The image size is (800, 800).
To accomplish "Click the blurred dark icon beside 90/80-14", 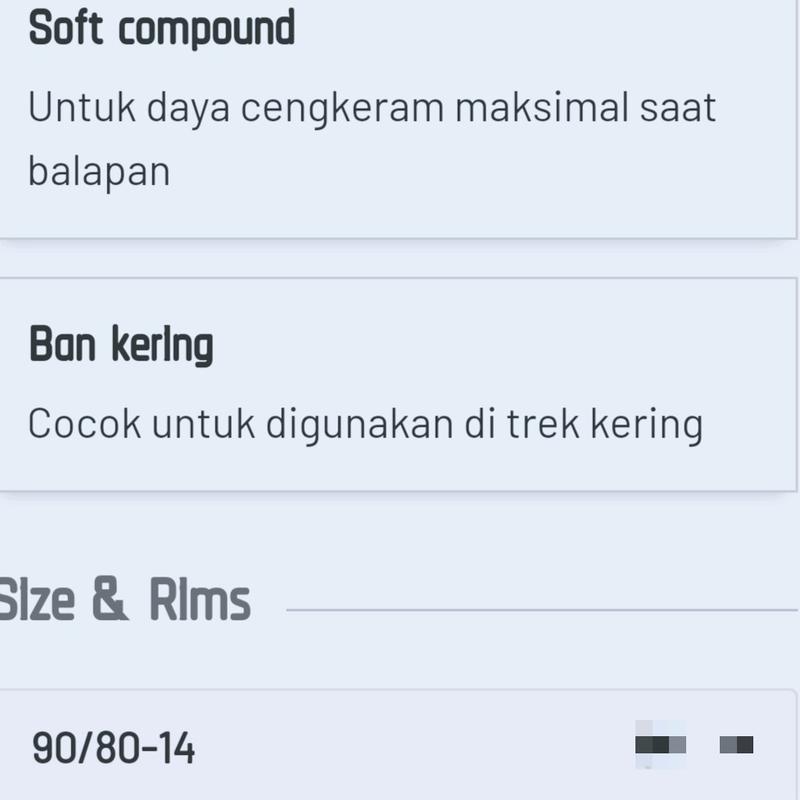I will click(660, 745).
